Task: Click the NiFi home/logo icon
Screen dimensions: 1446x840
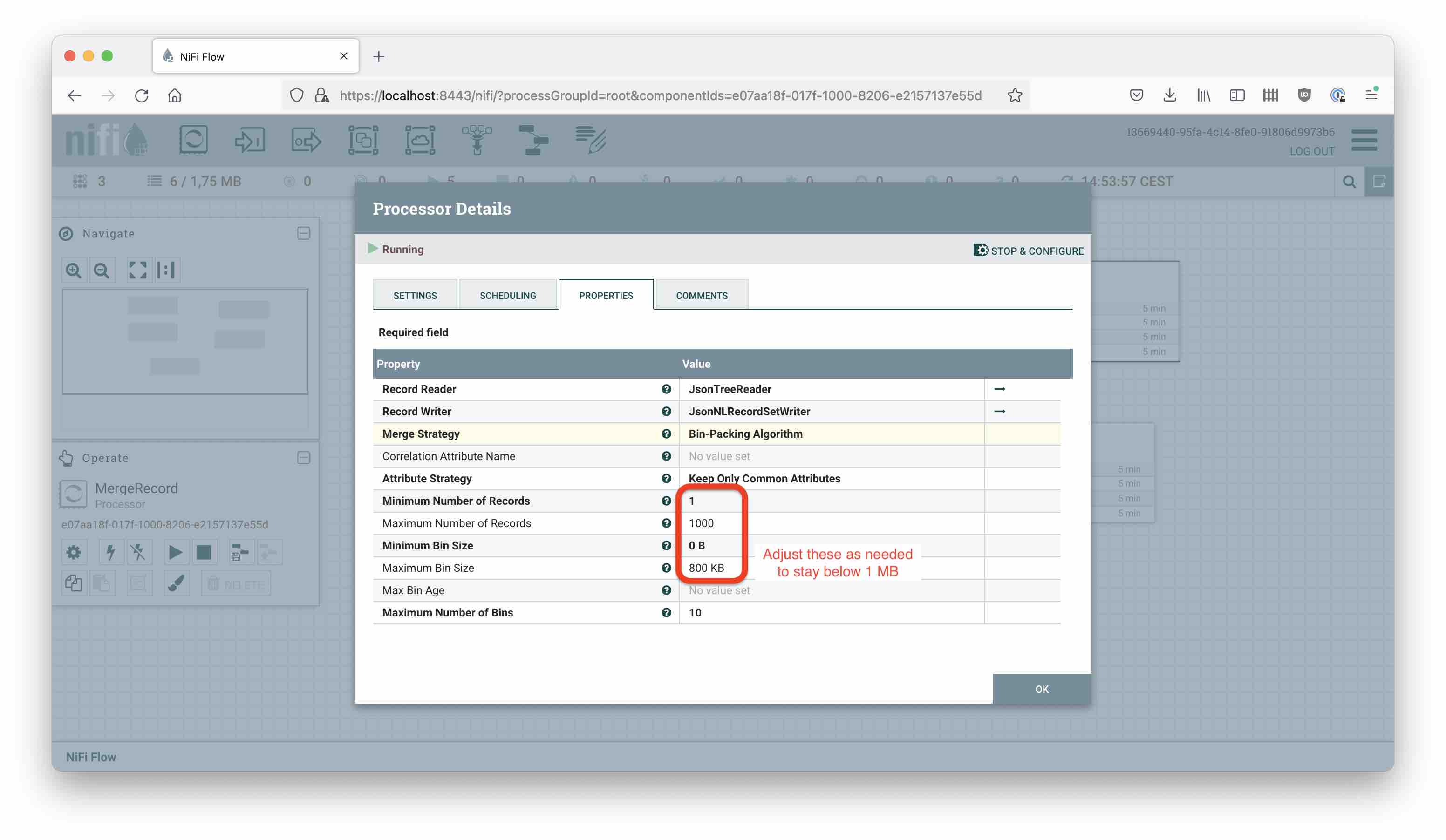Action: (x=107, y=139)
